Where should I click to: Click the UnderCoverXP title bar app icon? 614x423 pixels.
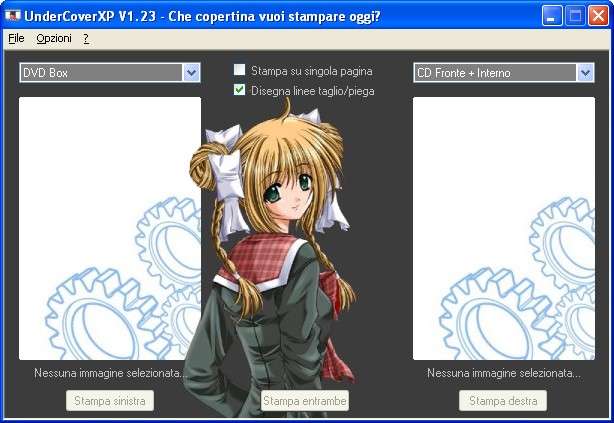(x=13, y=16)
